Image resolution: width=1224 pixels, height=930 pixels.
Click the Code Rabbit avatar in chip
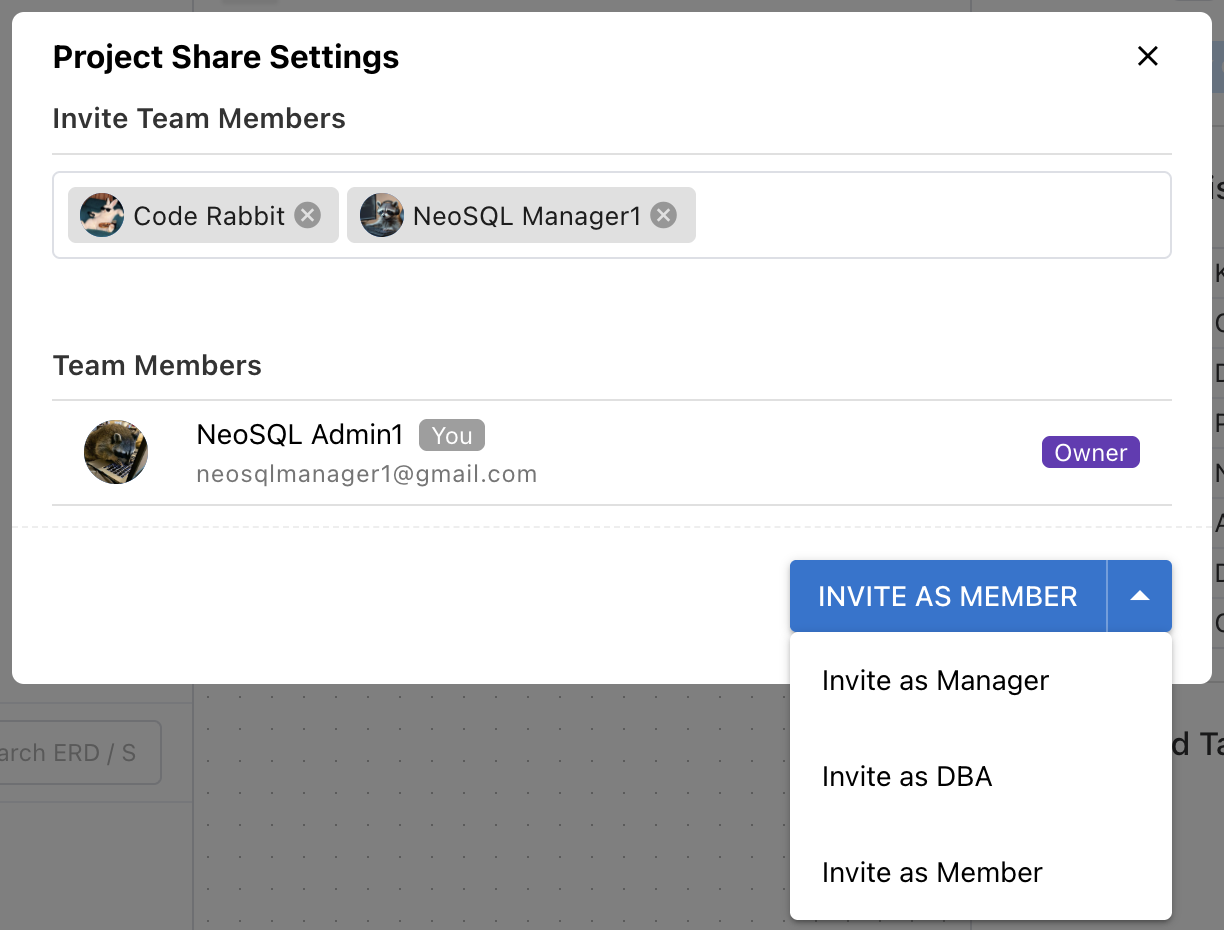click(x=102, y=215)
